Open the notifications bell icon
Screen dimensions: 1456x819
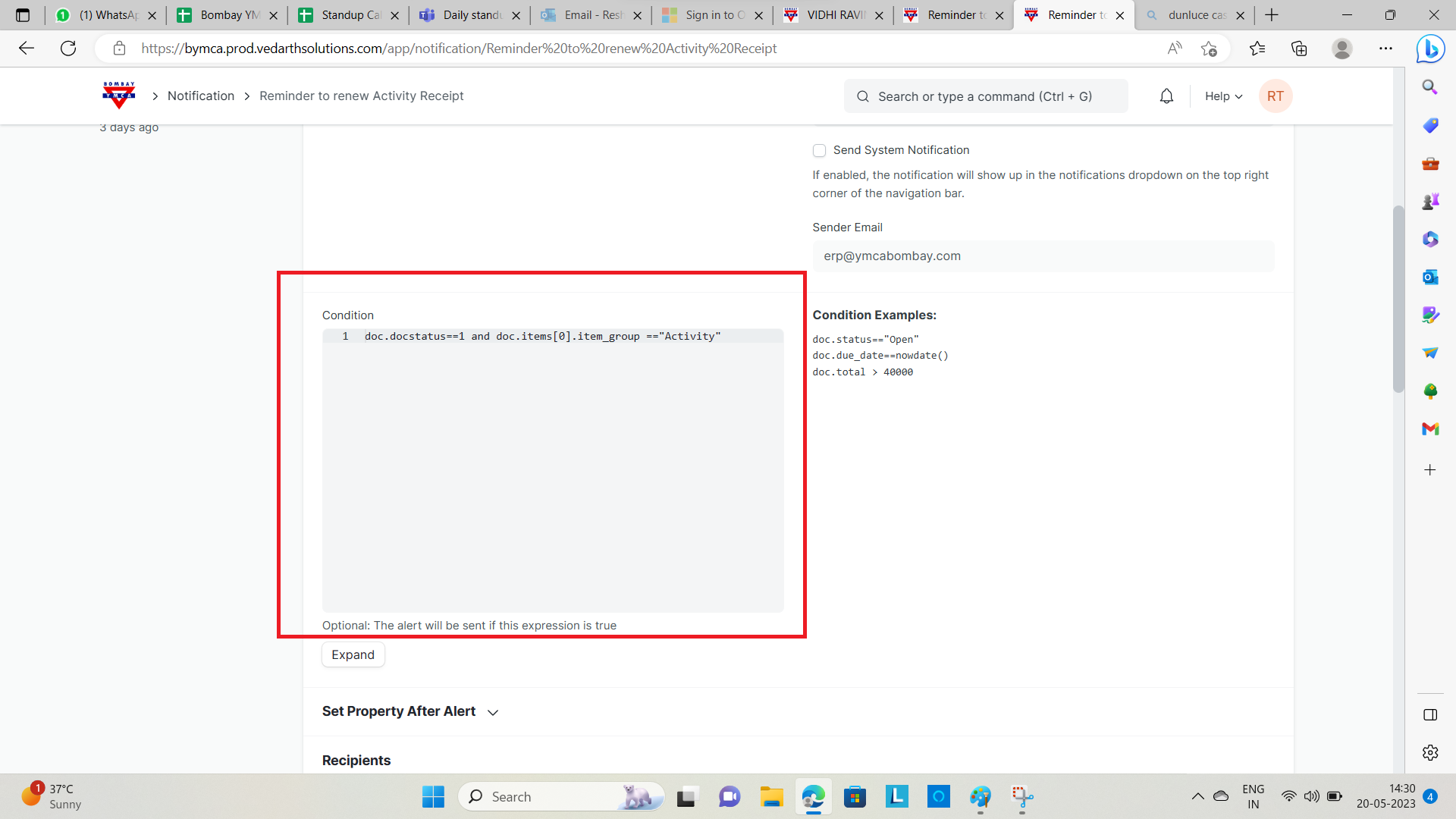point(1166,96)
